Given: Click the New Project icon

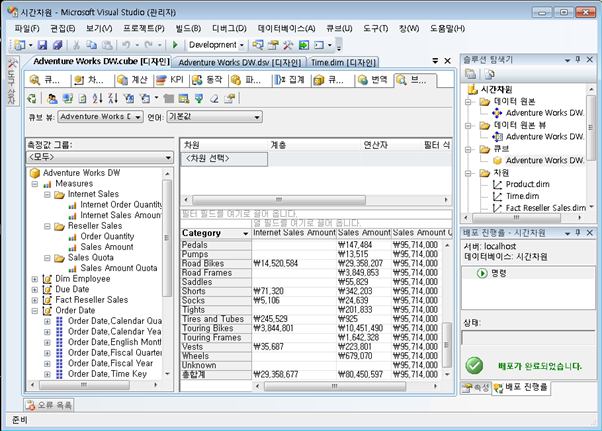Looking at the screenshot, I should (20, 45).
